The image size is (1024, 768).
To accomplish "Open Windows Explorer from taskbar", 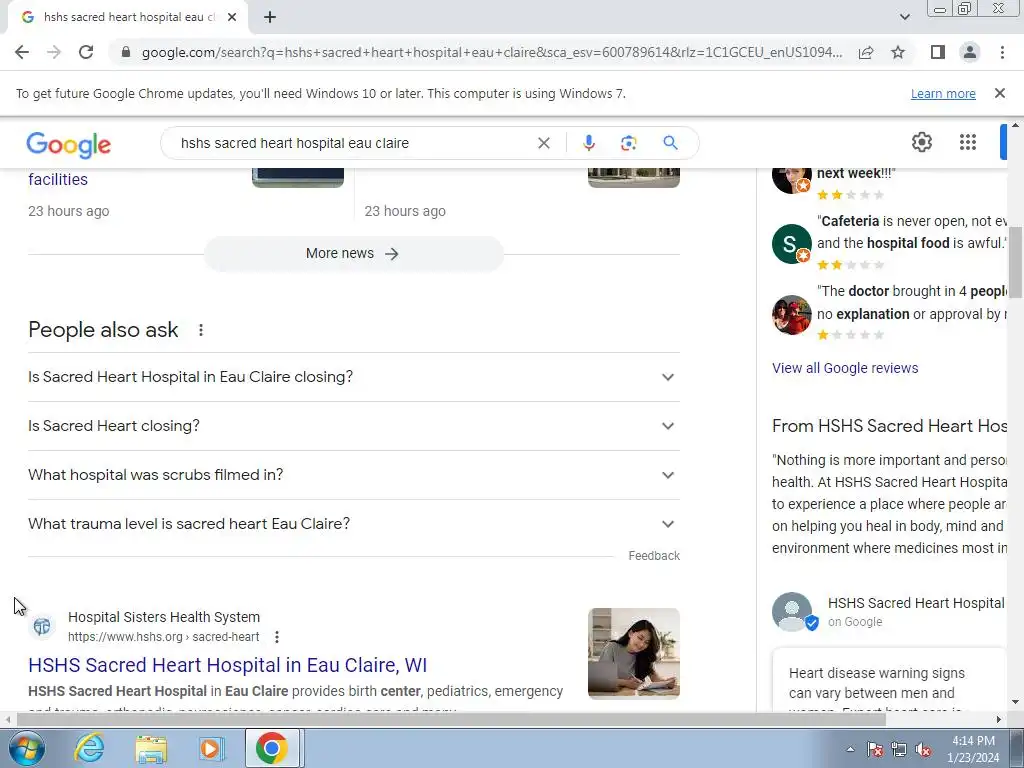I will 152,748.
